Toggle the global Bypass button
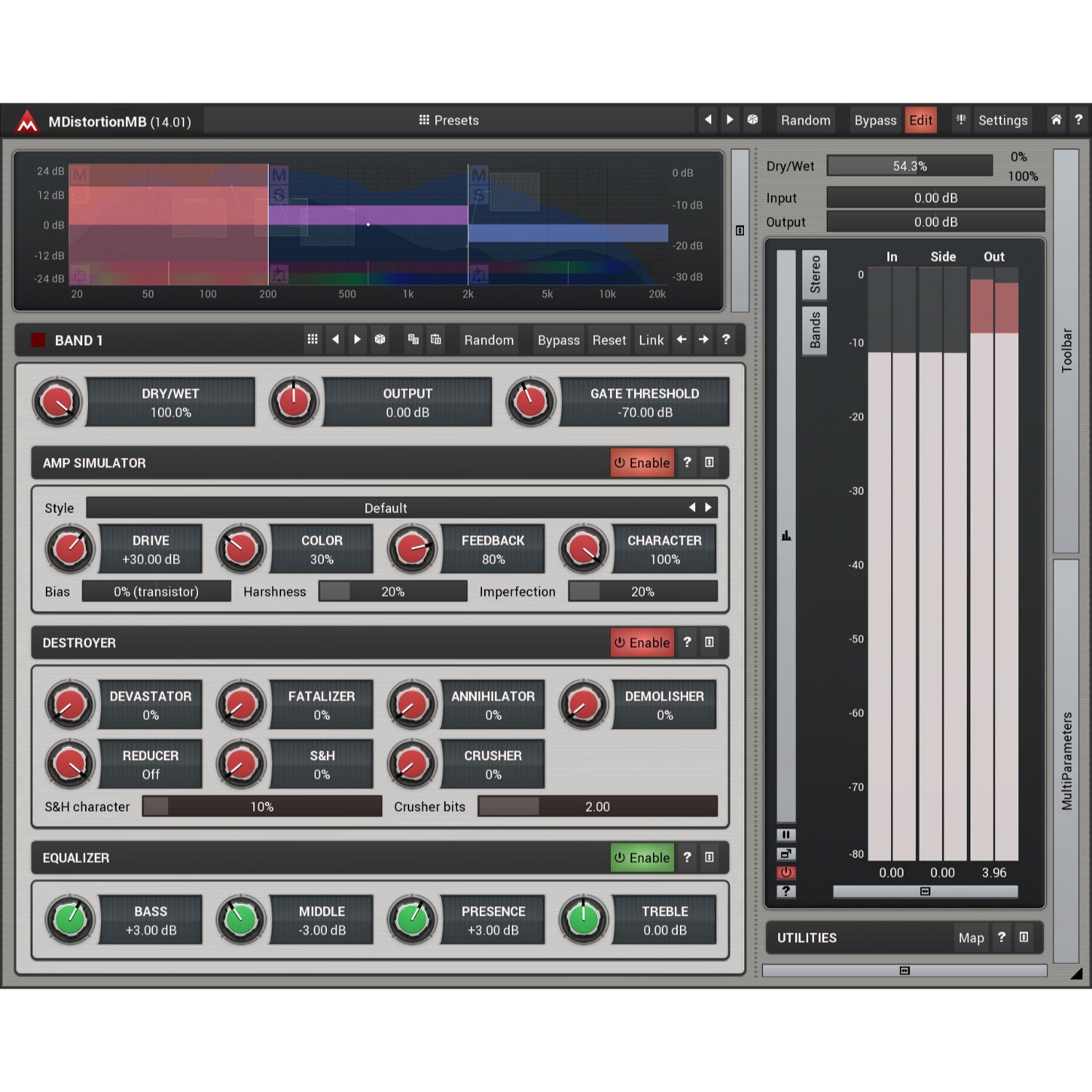Screen dimensions: 1092x1092 pos(875,120)
